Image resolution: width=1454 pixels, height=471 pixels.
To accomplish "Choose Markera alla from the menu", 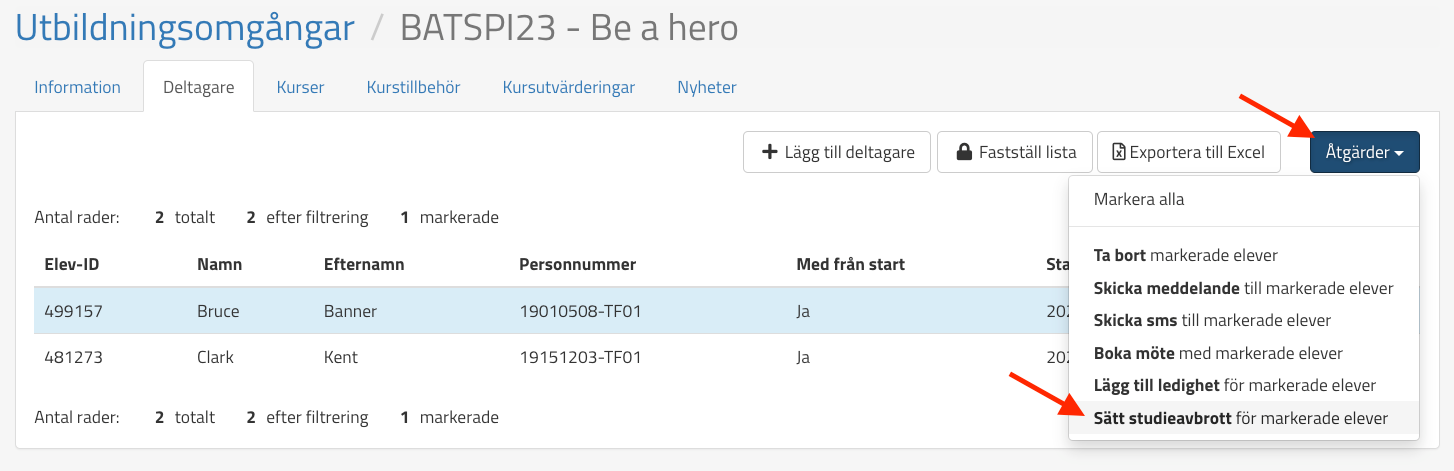I will 1138,199.
